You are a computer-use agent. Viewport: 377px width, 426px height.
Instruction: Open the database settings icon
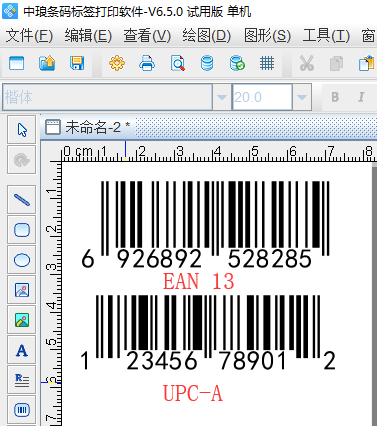[x=207, y=63]
